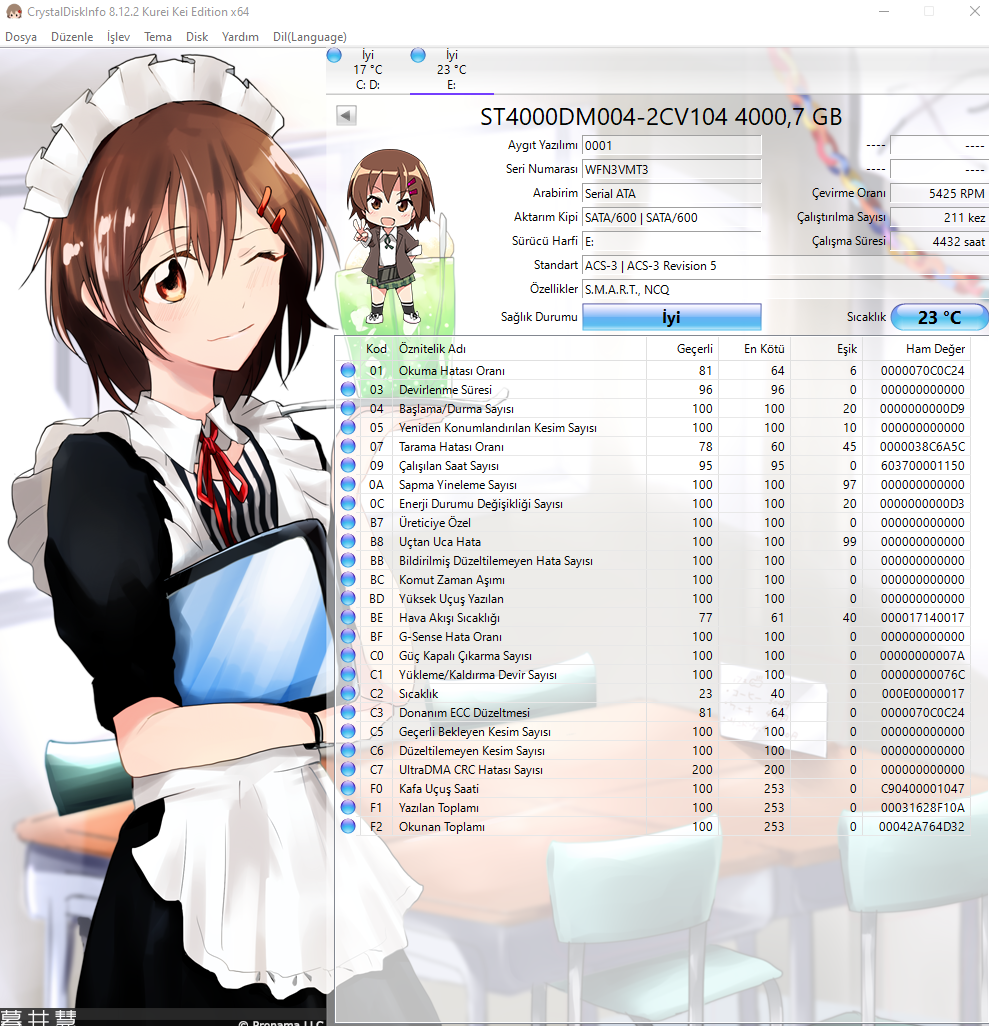Click the İyi health status button

672,317
